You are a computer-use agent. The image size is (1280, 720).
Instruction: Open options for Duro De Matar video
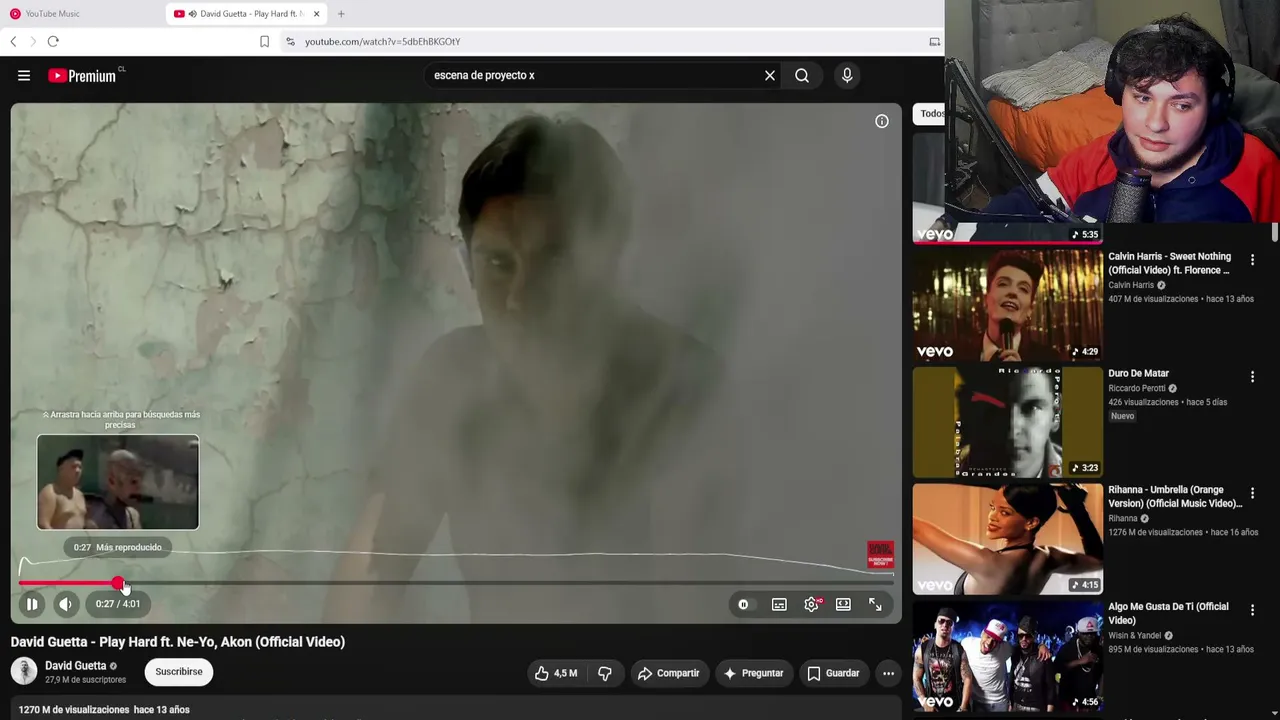click(x=1252, y=377)
